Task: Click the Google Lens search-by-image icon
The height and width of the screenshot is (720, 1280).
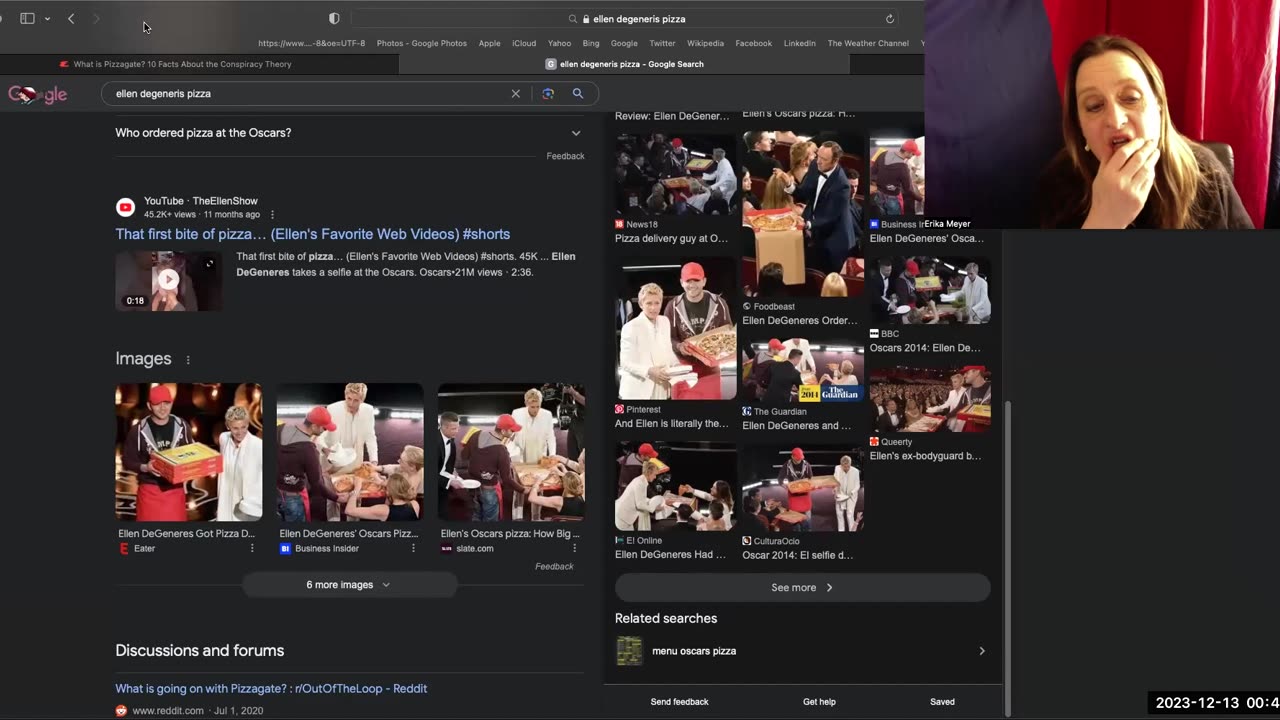Action: click(x=548, y=93)
